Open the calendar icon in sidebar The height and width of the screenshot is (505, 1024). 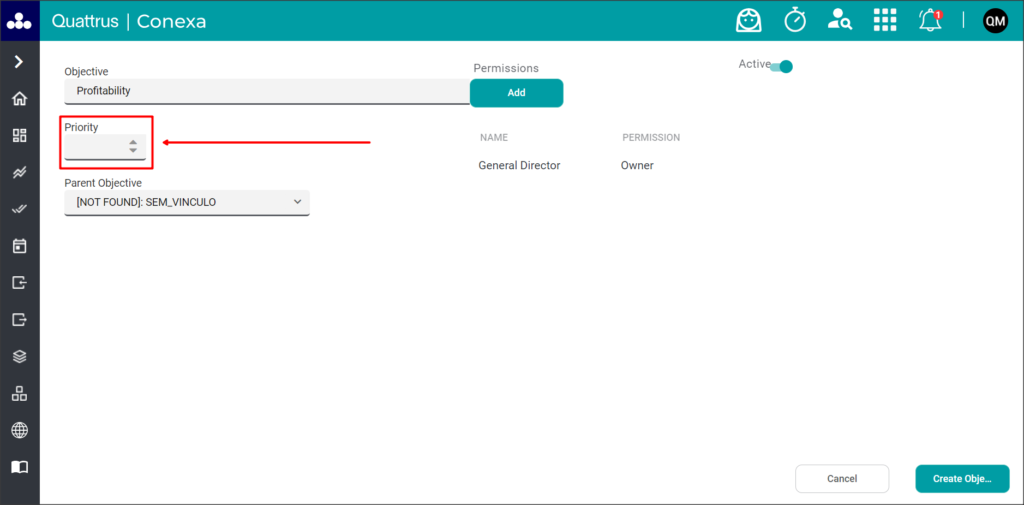point(20,246)
